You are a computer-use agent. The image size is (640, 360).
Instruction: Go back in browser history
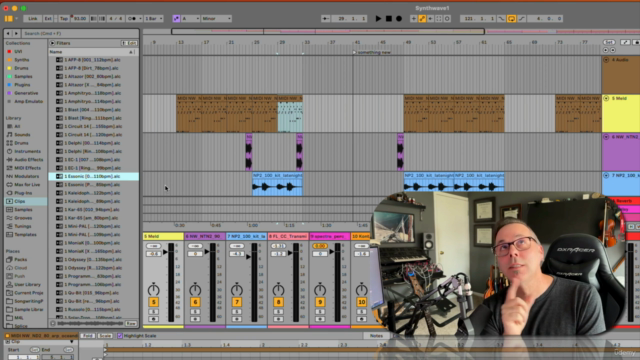pos(8,33)
